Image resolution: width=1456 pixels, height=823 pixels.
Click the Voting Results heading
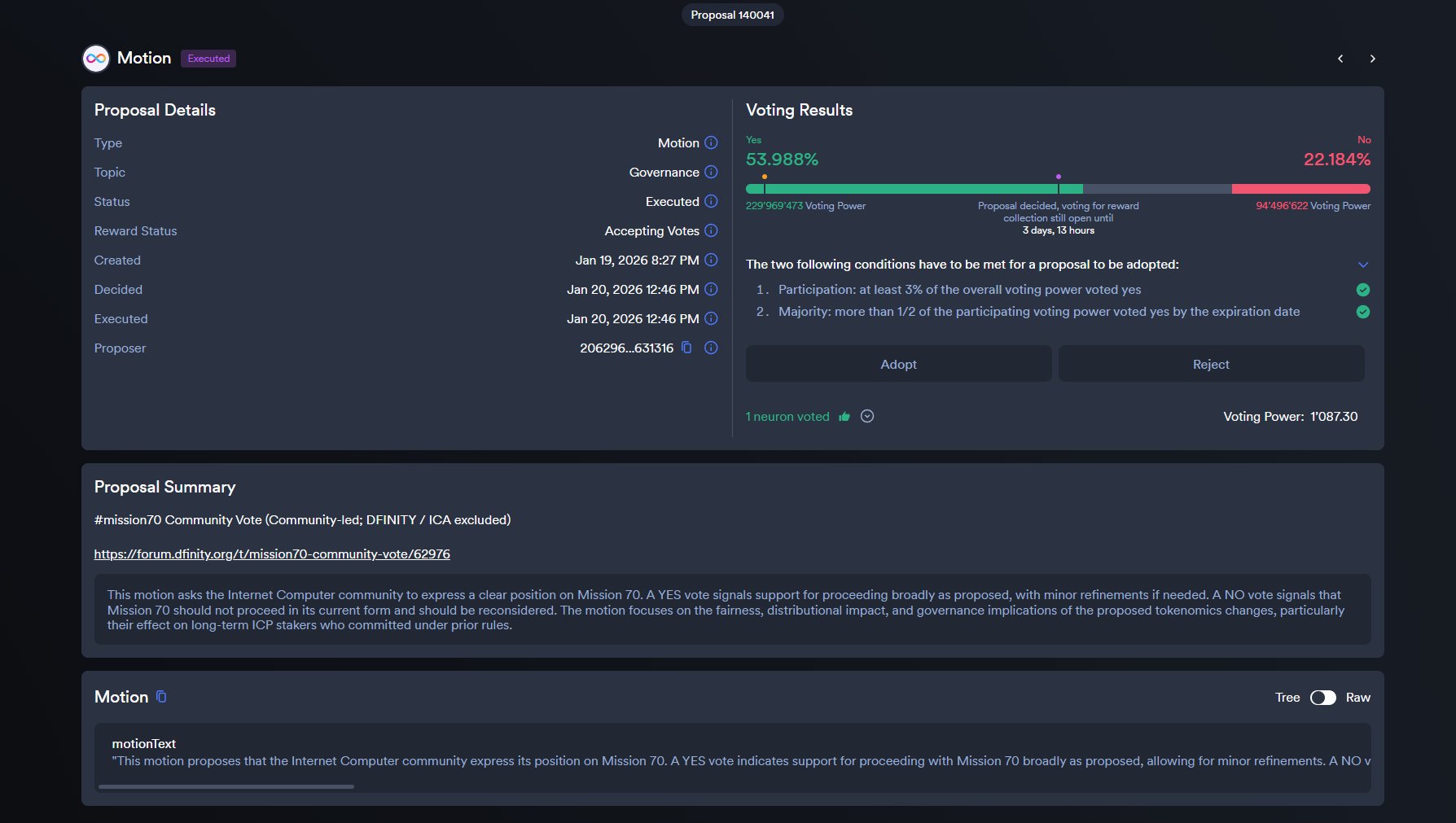(x=800, y=110)
